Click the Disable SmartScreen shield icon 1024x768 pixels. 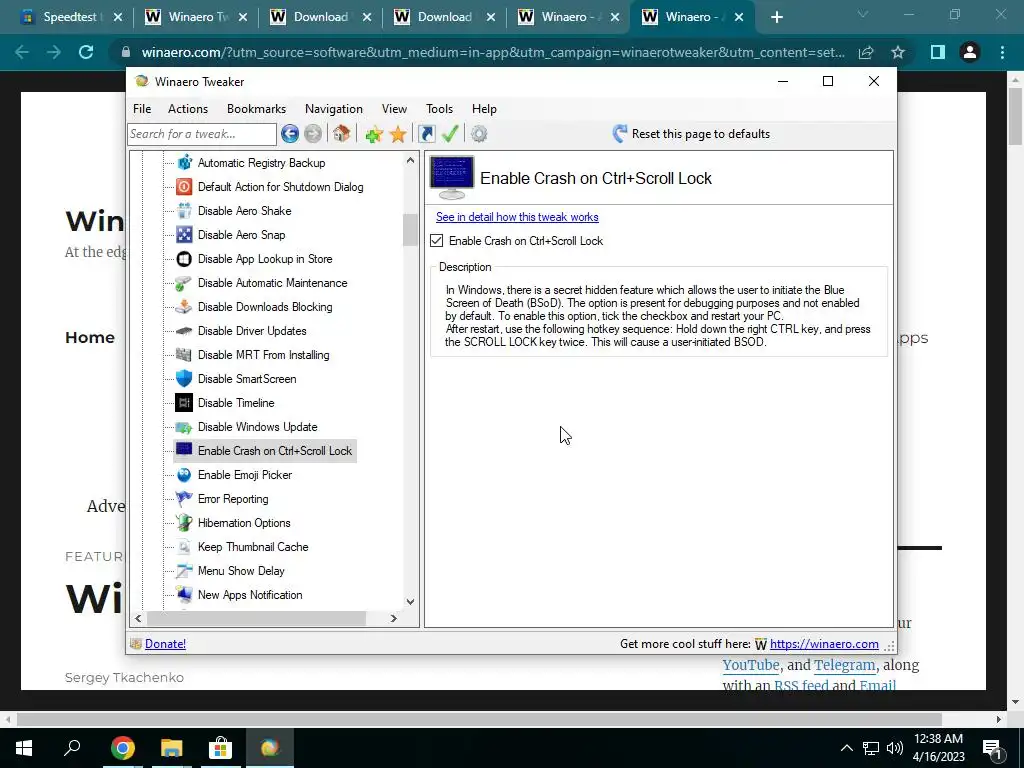(184, 379)
